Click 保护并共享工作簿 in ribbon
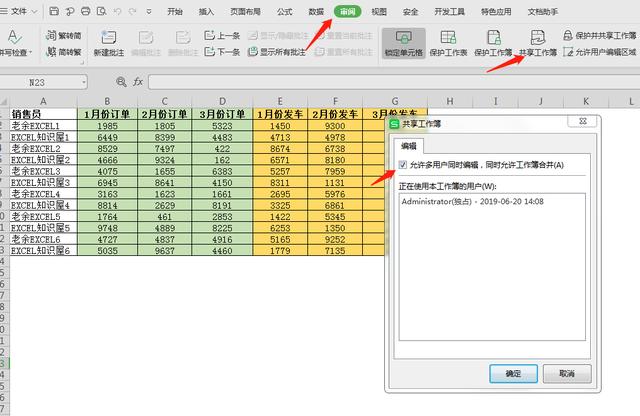 (600, 36)
